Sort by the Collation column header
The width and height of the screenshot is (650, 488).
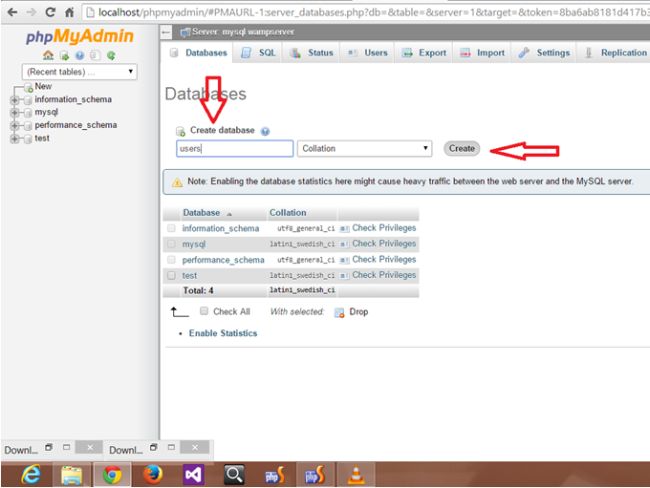(288, 213)
